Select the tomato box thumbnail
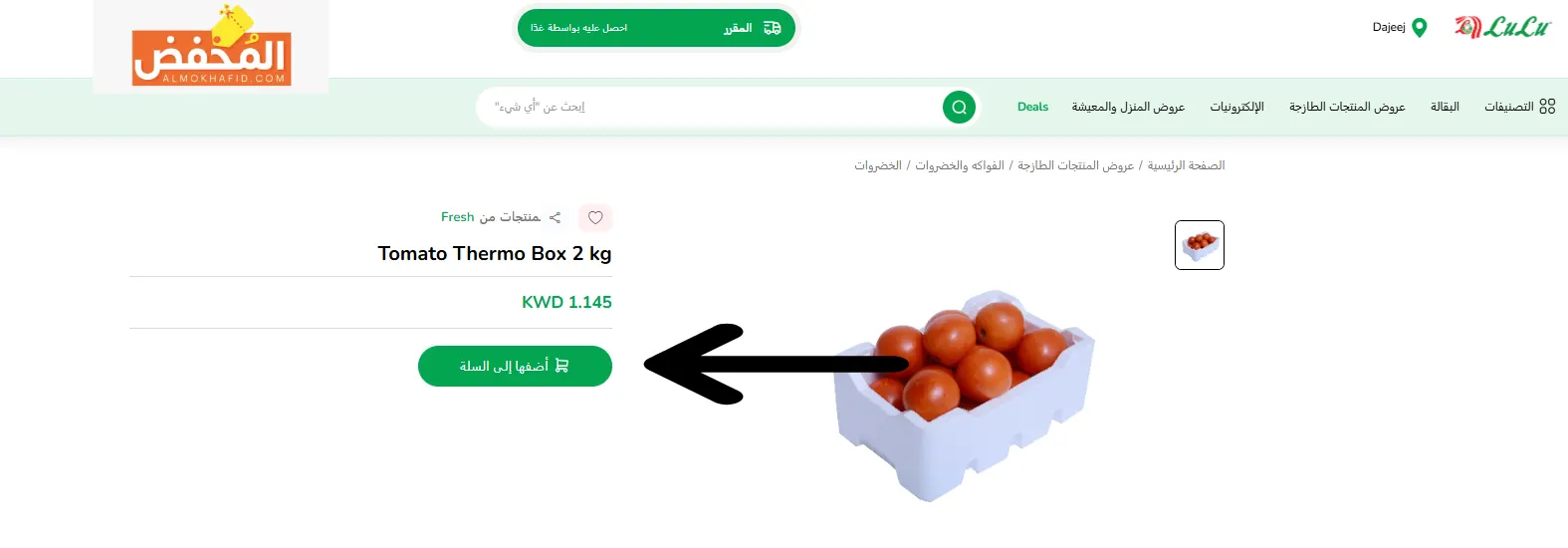1568x548 pixels. click(1200, 245)
